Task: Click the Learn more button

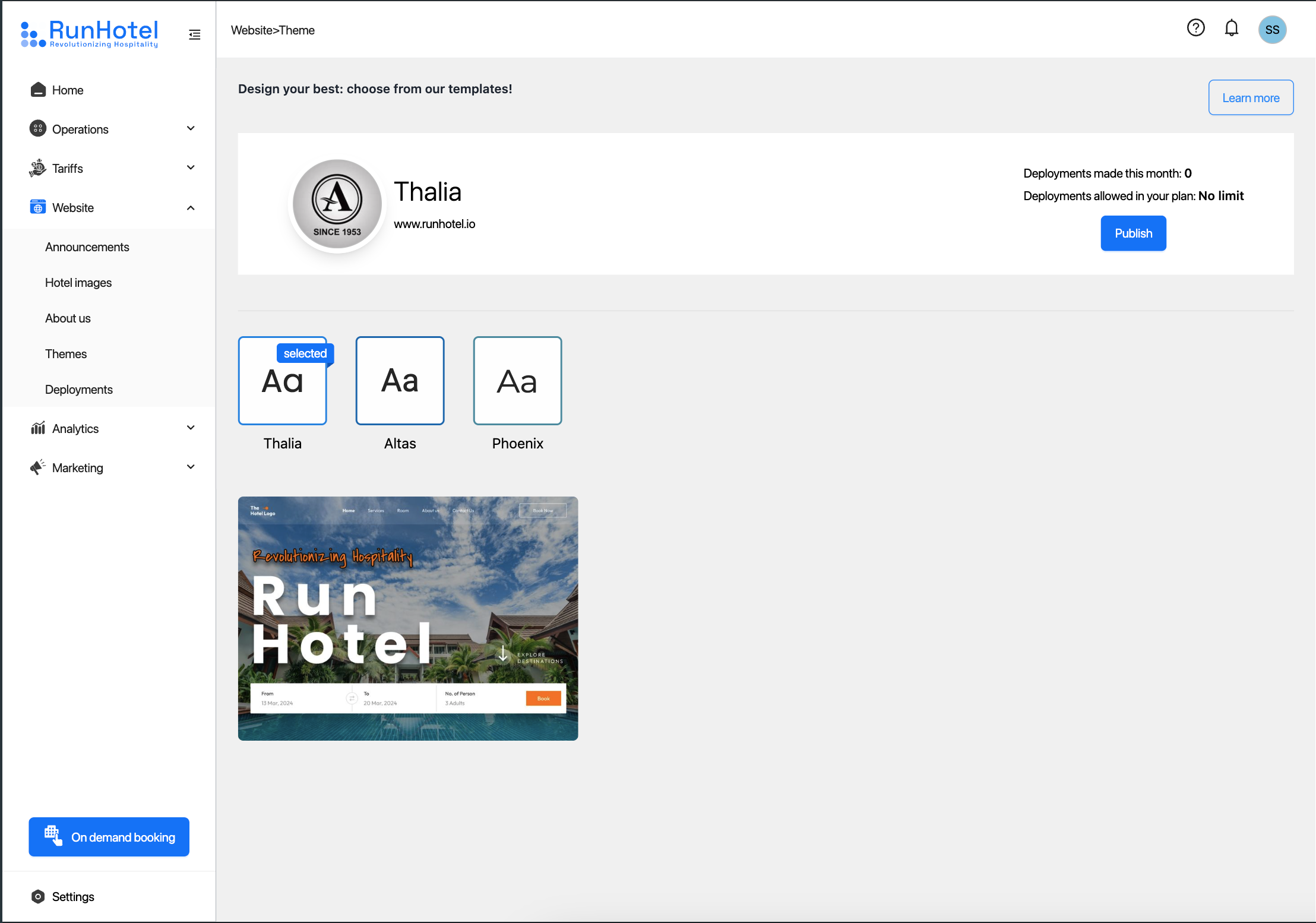Action: (1251, 97)
